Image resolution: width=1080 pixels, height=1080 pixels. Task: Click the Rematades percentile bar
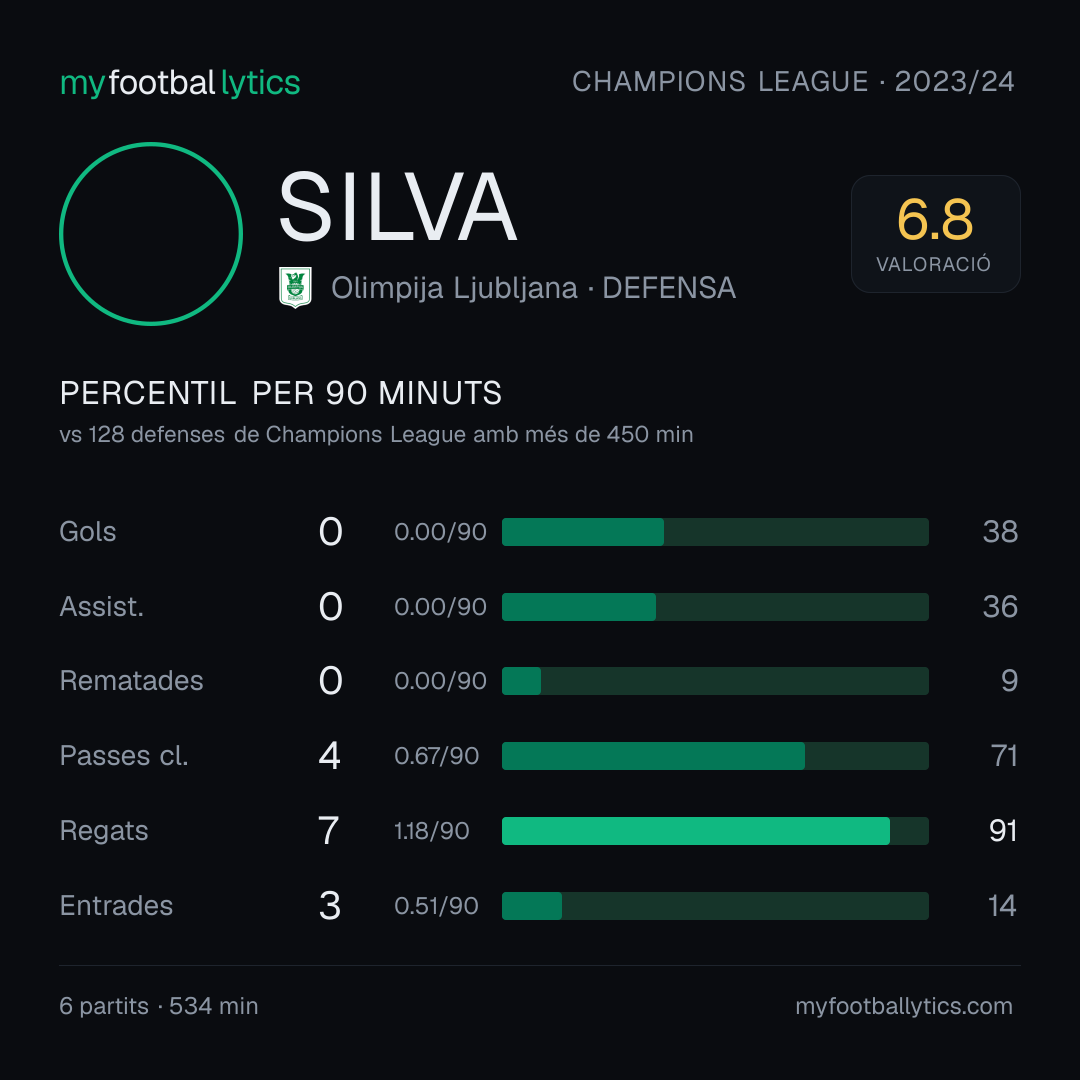pyautogui.click(x=715, y=681)
